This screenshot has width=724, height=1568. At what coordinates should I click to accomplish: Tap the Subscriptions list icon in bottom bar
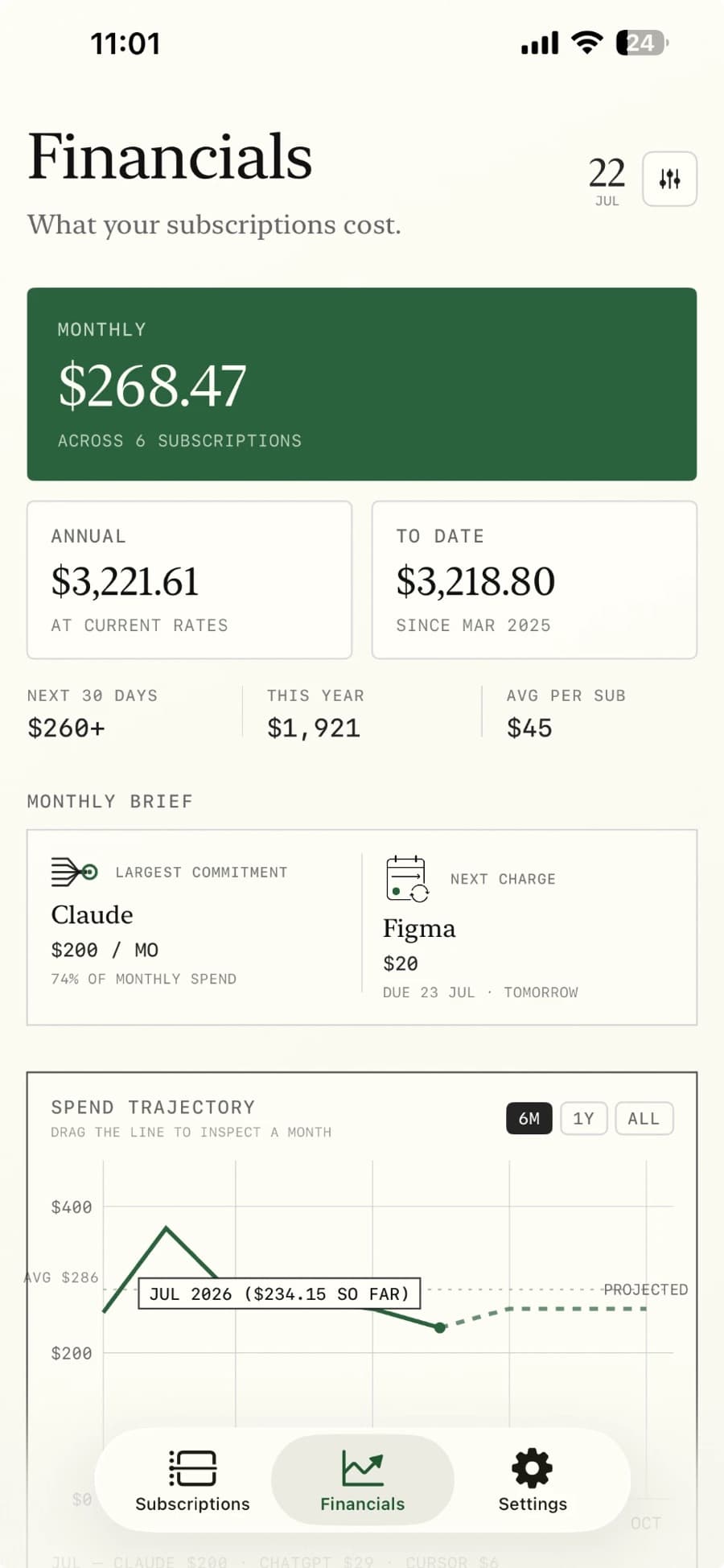tap(192, 1467)
